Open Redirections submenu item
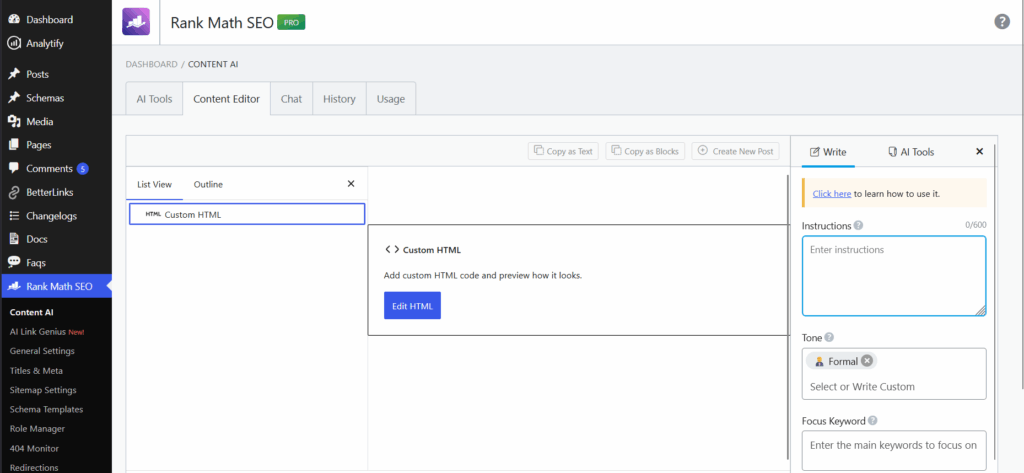 tap(34, 468)
